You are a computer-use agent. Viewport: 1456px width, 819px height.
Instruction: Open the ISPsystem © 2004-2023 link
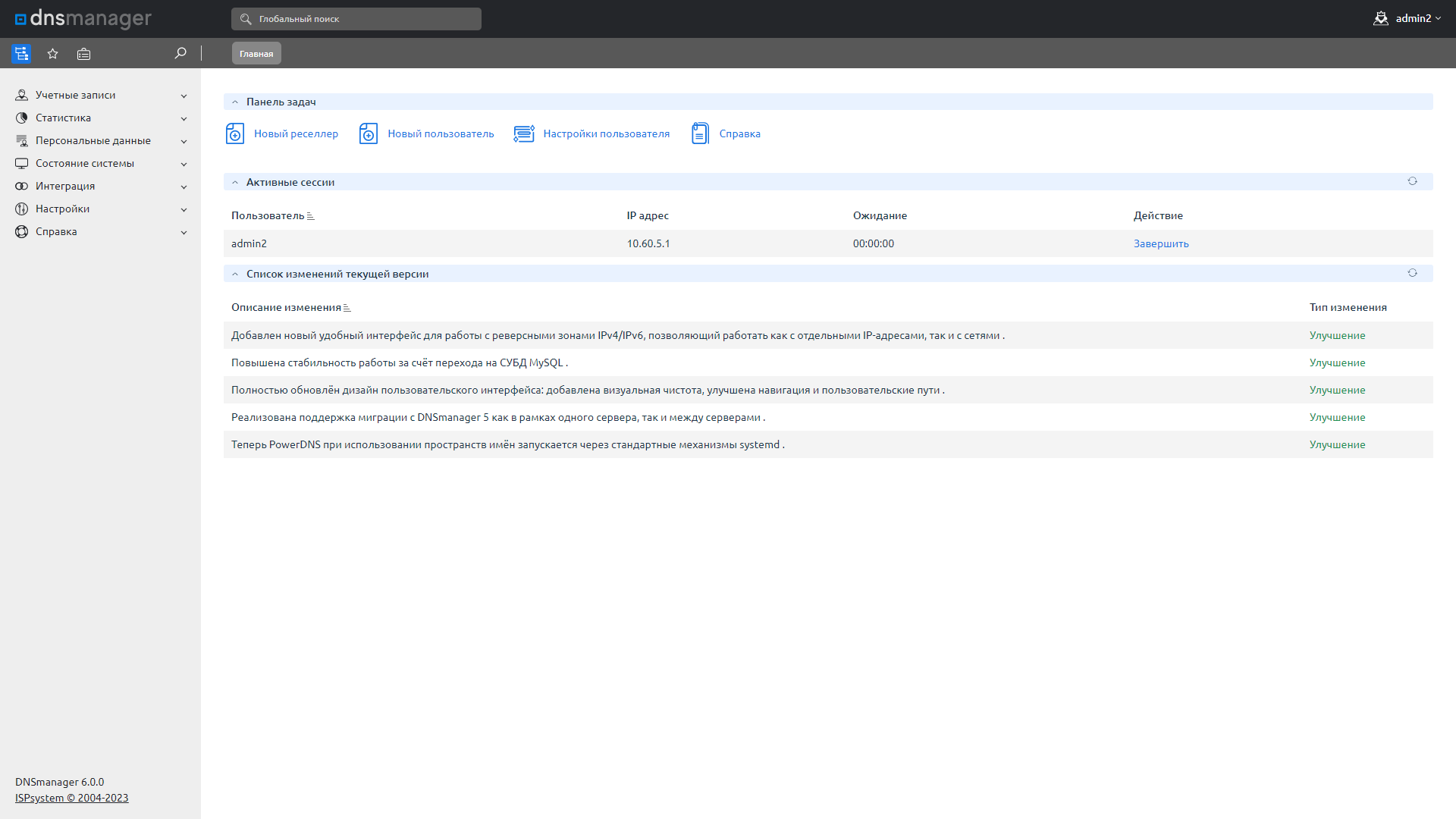72,799
